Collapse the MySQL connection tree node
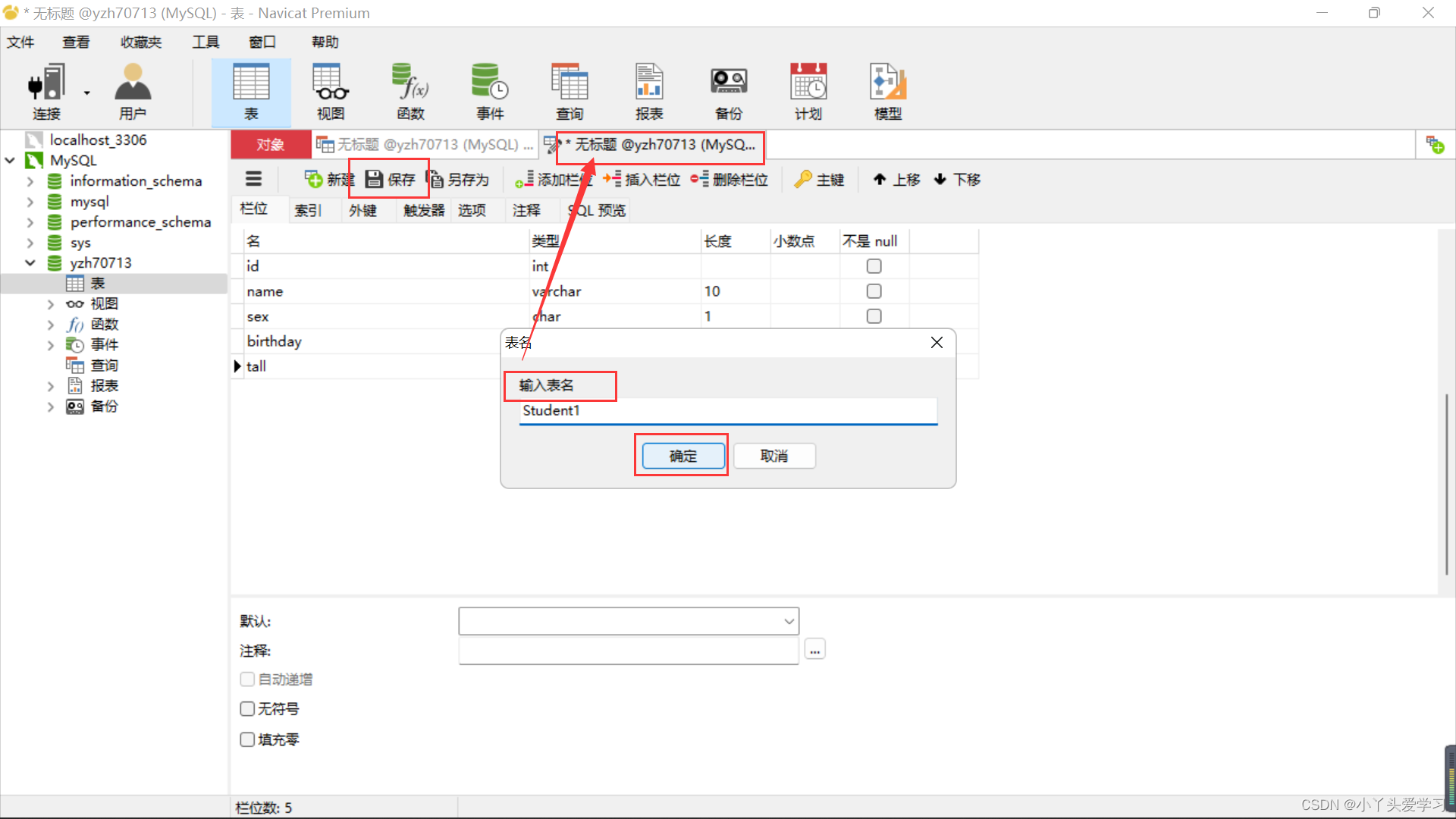The height and width of the screenshot is (819, 1456). point(11,160)
